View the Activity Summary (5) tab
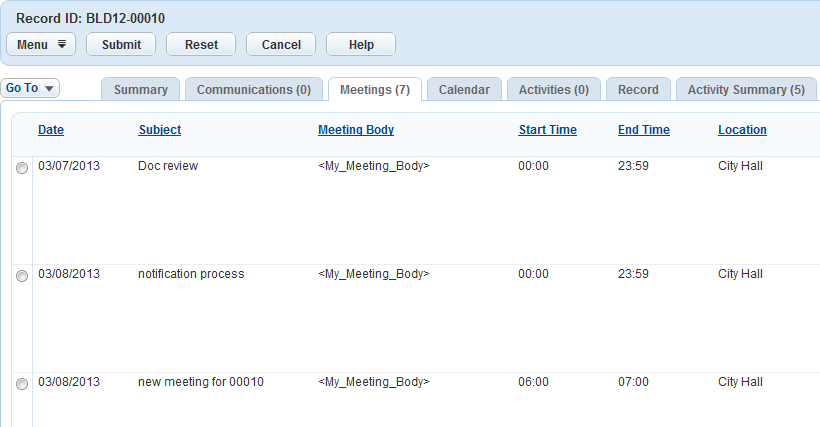Screen dimensions: 820x427 click(x=746, y=90)
